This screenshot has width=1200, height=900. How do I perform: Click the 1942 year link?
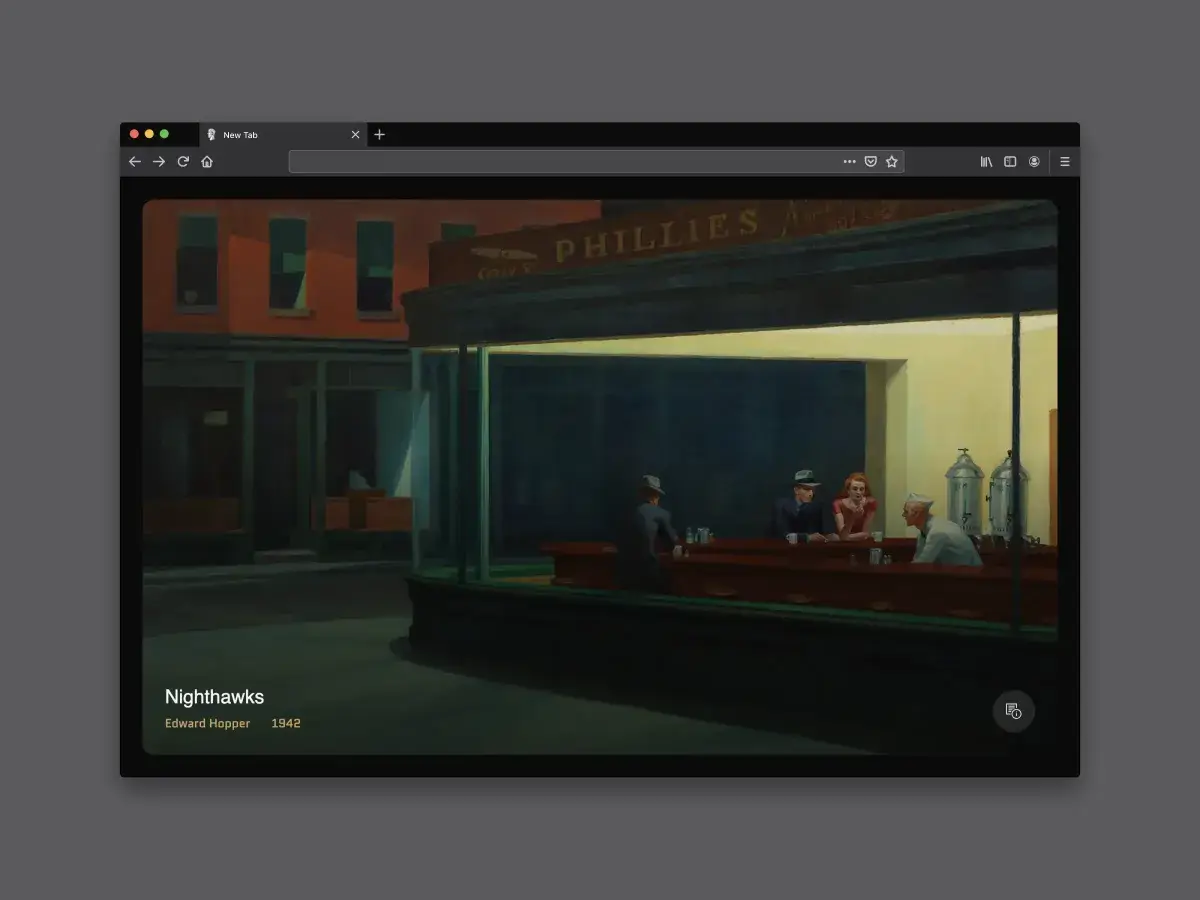(x=286, y=723)
